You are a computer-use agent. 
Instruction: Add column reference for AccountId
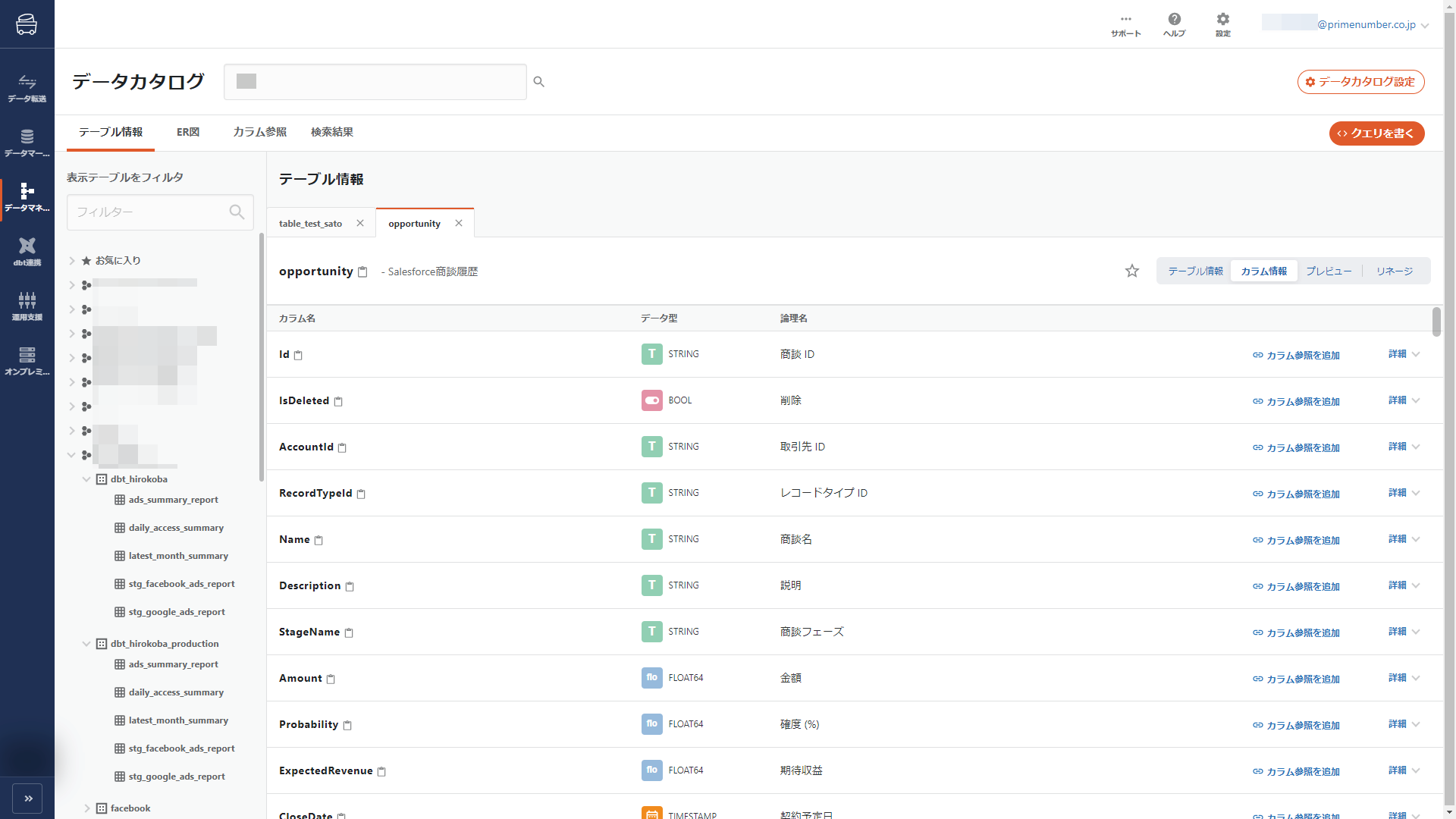pos(1296,447)
